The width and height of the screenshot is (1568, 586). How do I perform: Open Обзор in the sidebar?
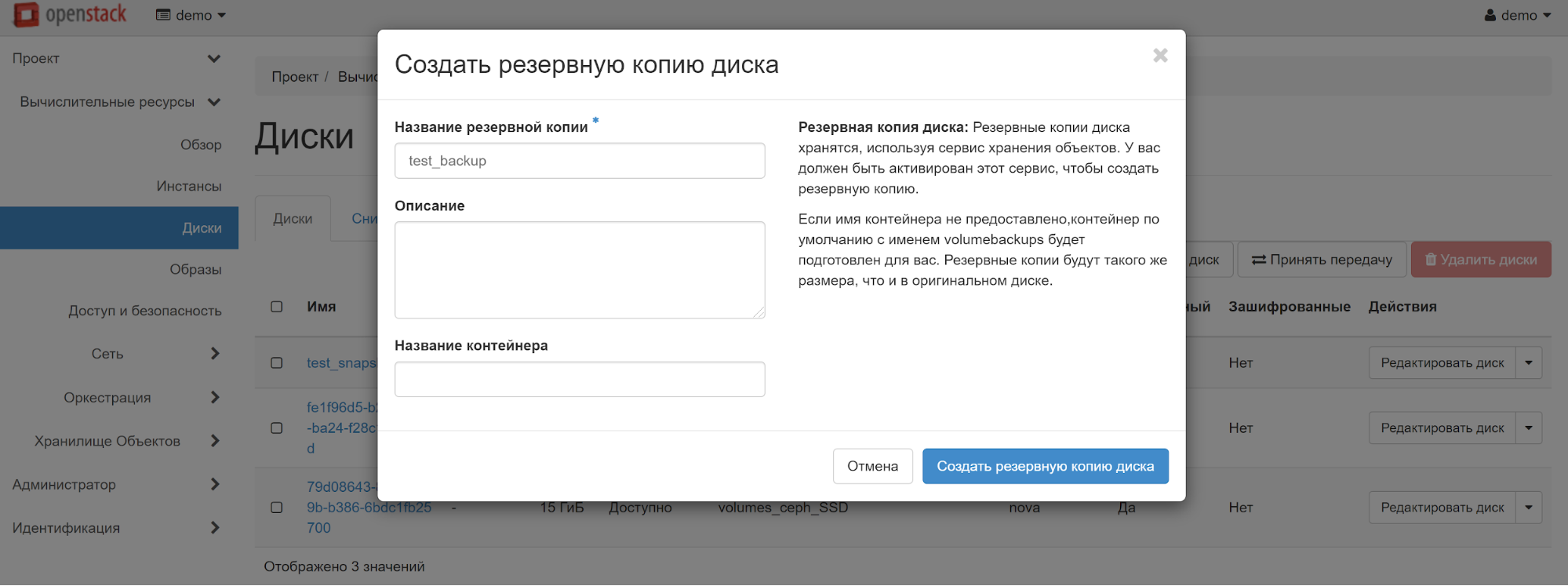pos(201,144)
